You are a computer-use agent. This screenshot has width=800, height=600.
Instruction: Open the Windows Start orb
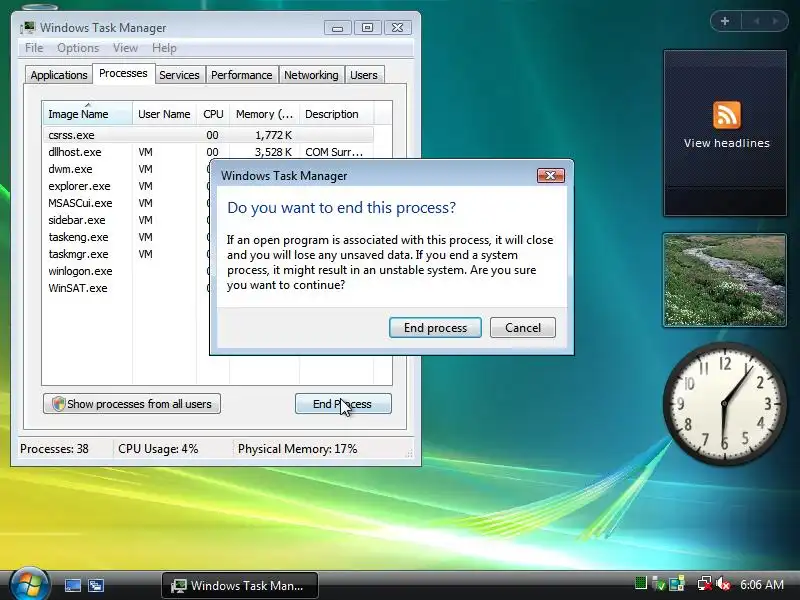click(x=29, y=584)
